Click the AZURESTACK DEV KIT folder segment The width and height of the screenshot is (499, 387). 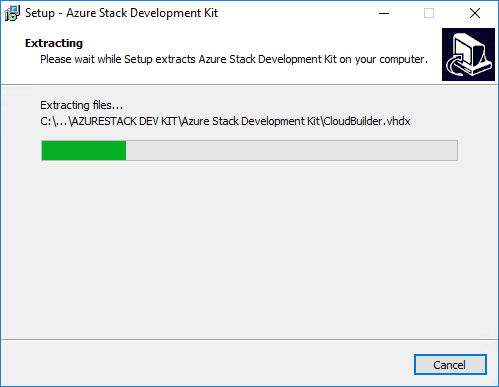124,121
